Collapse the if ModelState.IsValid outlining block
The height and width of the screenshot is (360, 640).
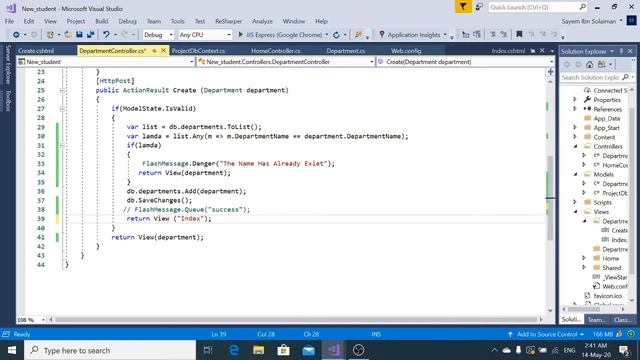coord(62,109)
